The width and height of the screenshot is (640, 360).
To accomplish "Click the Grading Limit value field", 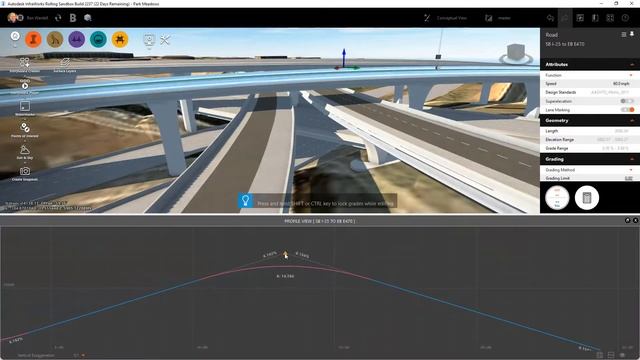I will 629,178.
